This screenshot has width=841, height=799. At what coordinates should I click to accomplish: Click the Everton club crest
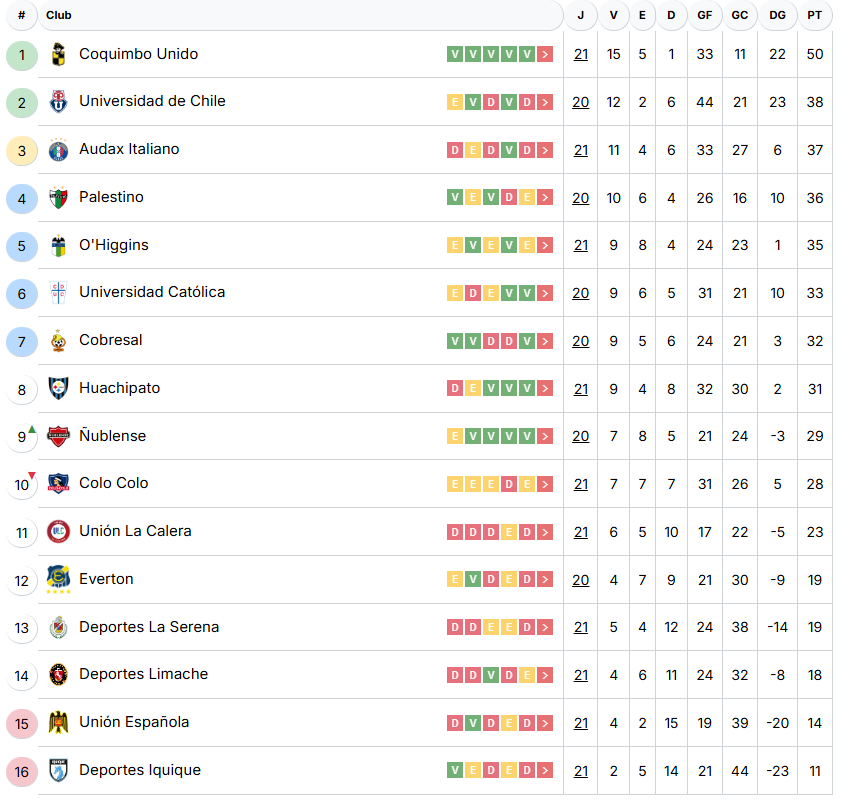(58, 579)
